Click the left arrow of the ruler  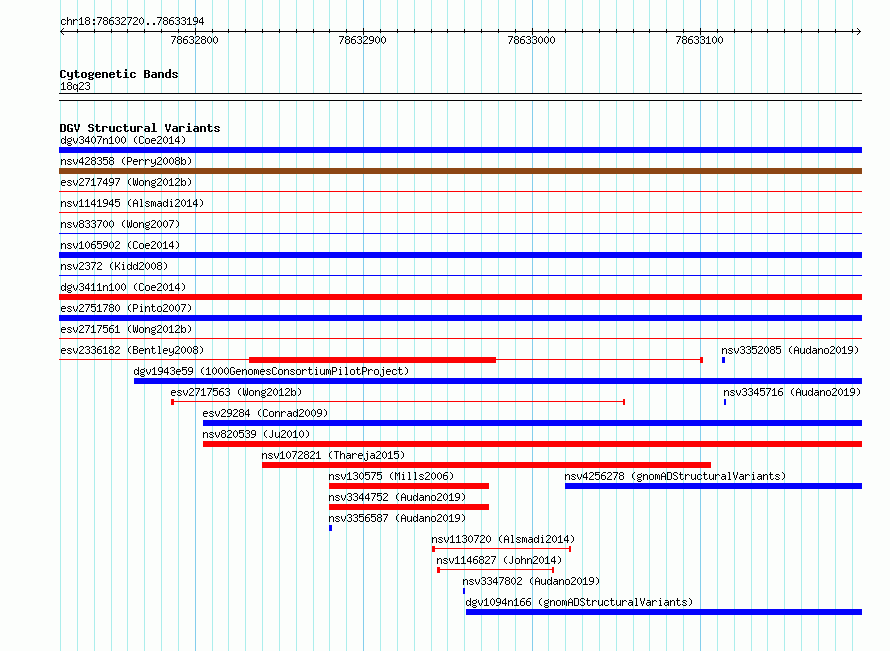[62, 31]
